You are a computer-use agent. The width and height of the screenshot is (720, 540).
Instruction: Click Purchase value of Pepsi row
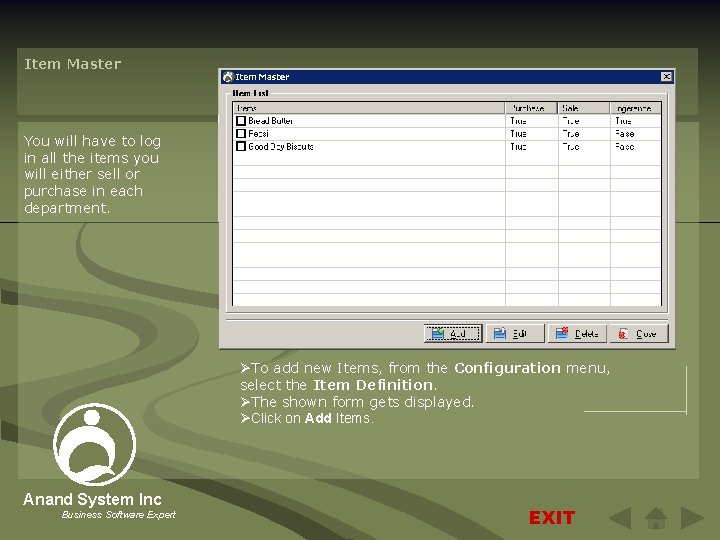pyautogui.click(x=518, y=134)
